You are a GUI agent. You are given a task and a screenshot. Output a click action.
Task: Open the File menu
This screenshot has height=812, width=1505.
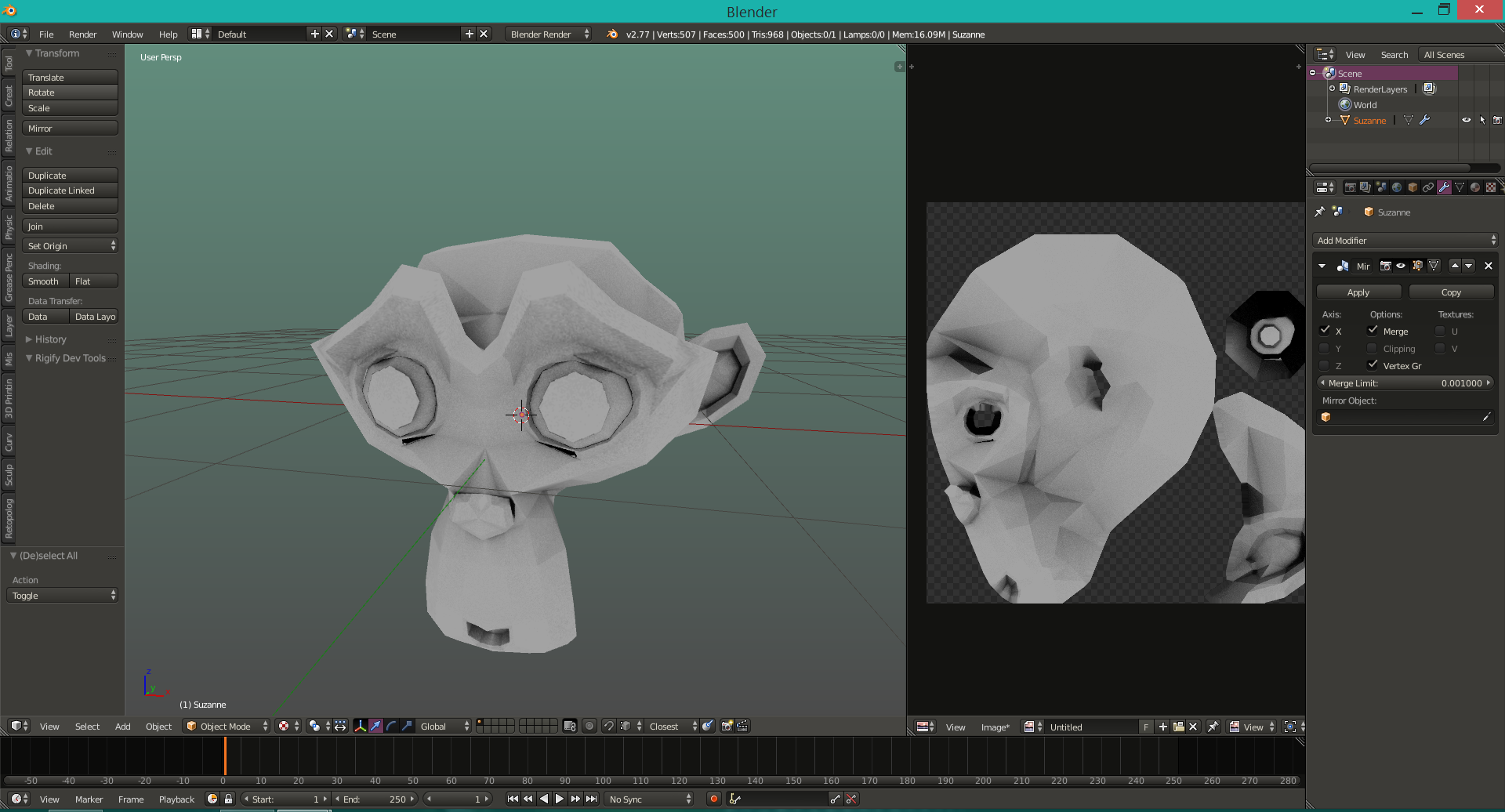(46, 34)
